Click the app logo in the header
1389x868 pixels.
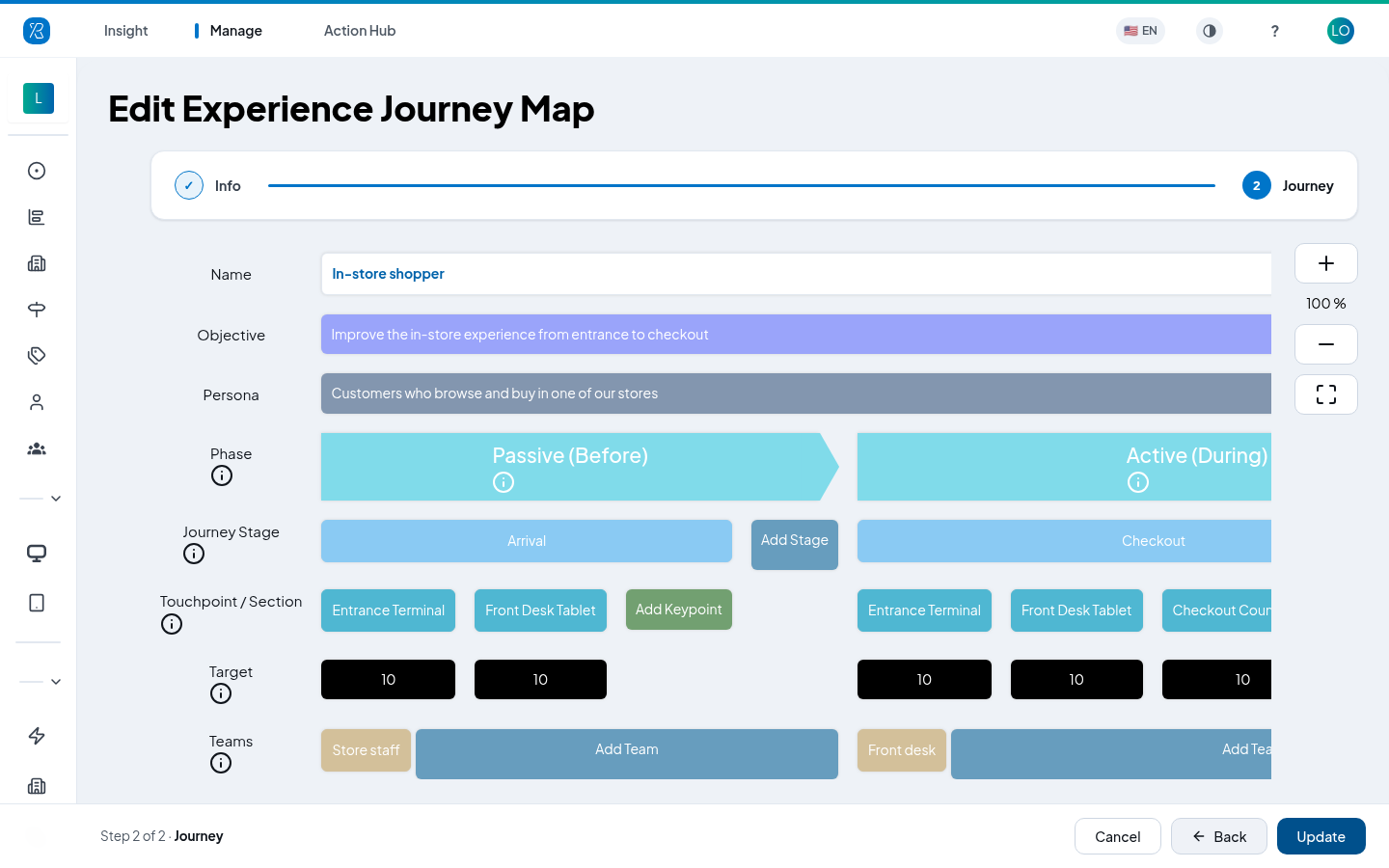pyautogui.click(x=37, y=31)
